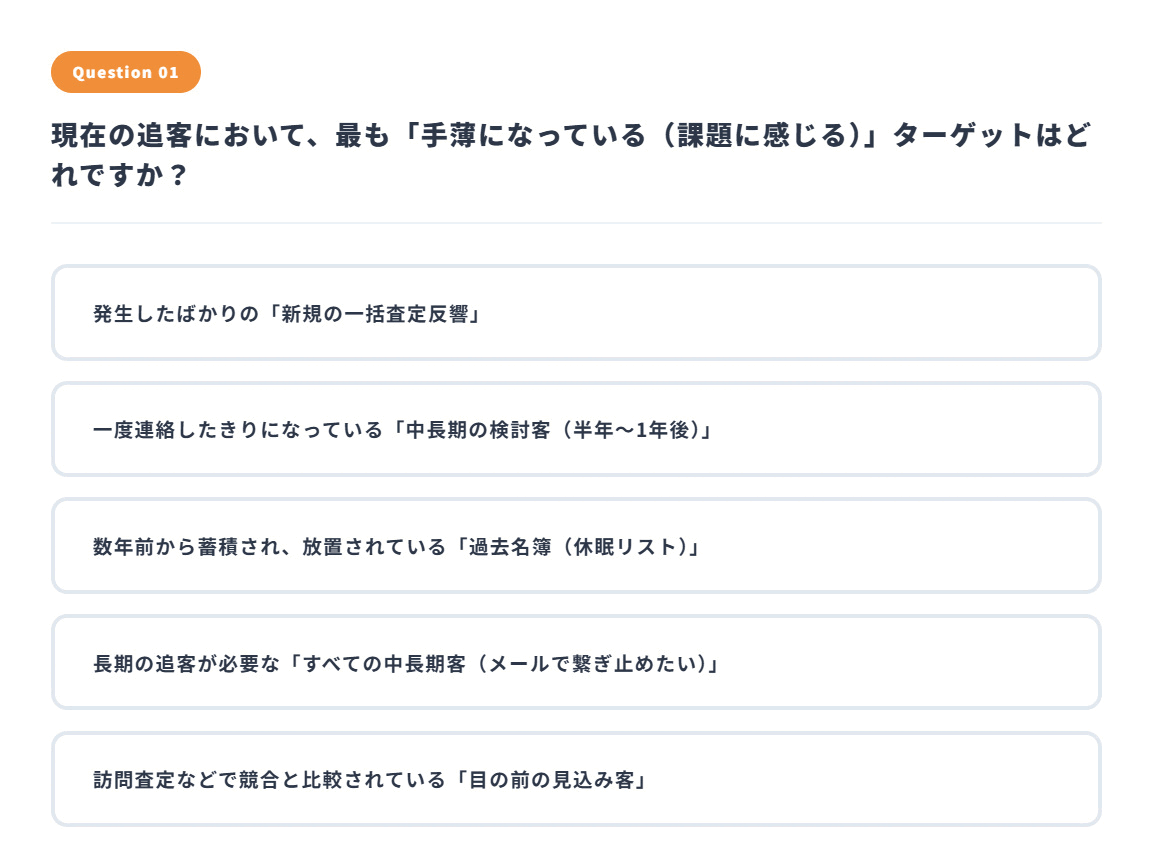Pick the 過去名簿 answer option
1151x844 pixels.
(575, 547)
